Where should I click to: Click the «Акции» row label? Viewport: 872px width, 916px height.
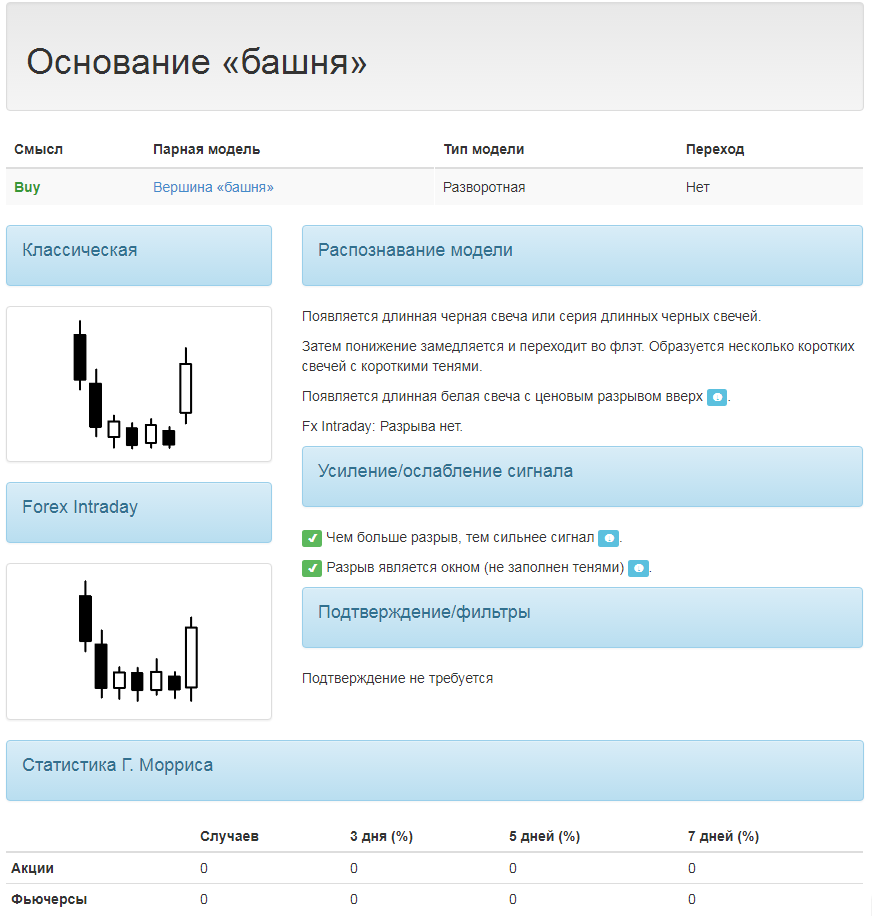(x=33, y=869)
